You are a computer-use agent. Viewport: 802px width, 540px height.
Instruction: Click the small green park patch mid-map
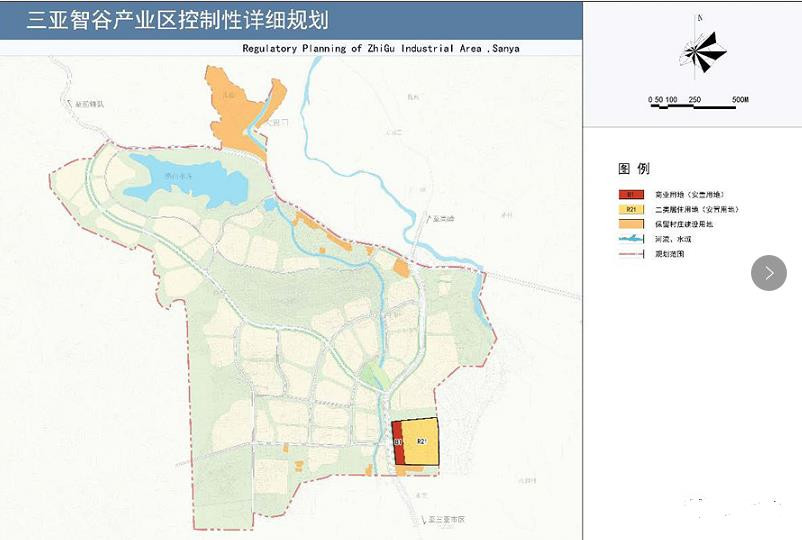pyautogui.click(x=373, y=376)
